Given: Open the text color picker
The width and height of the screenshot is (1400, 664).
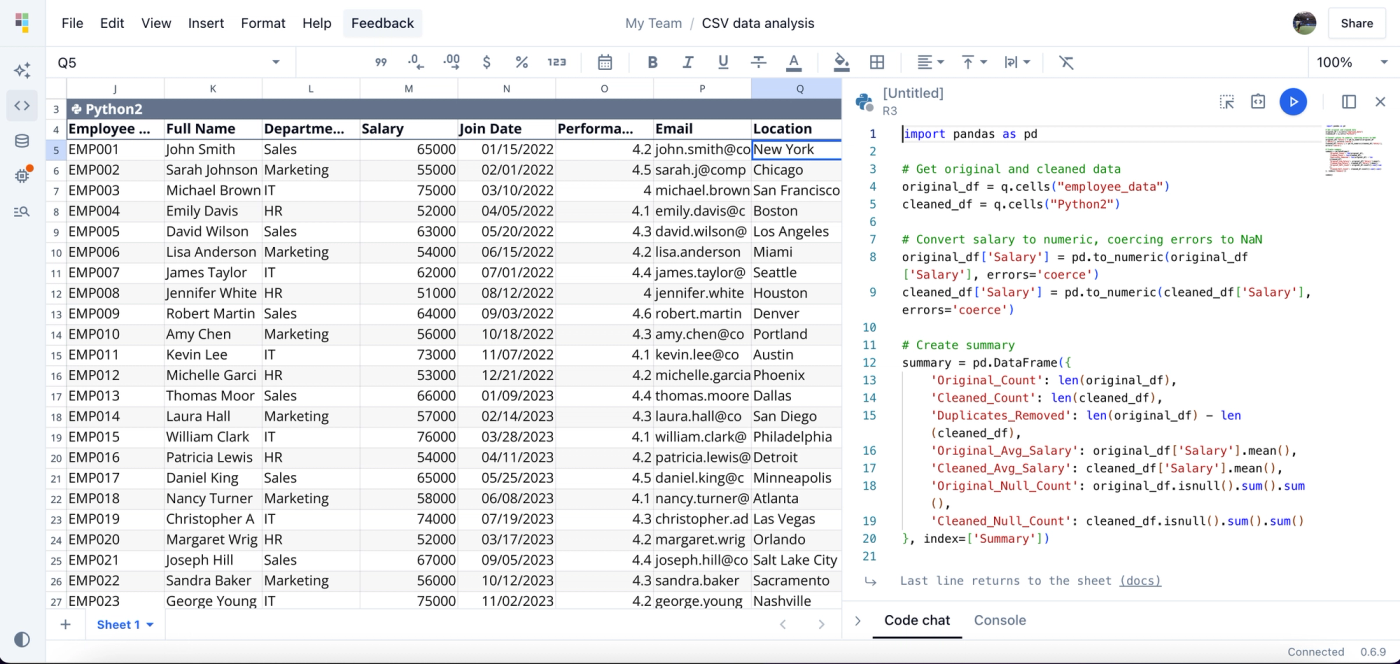Looking at the screenshot, I should [x=794, y=62].
